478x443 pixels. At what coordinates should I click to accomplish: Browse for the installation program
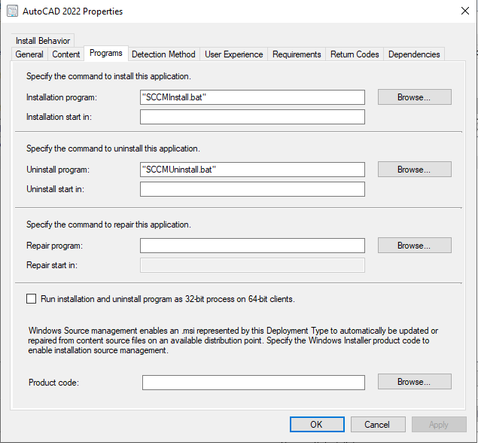click(415, 97)
